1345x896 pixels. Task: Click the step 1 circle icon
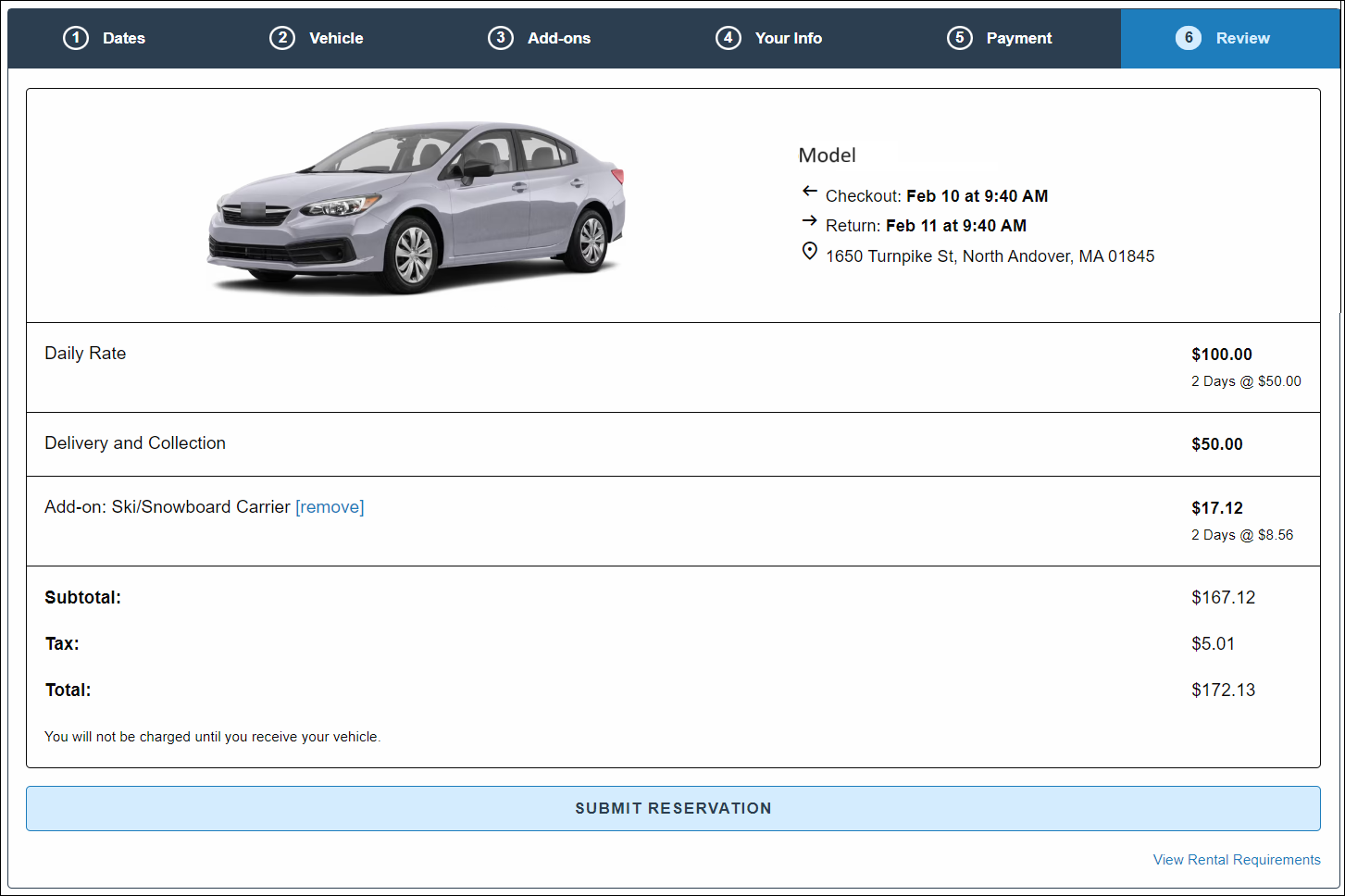[76, 38]
